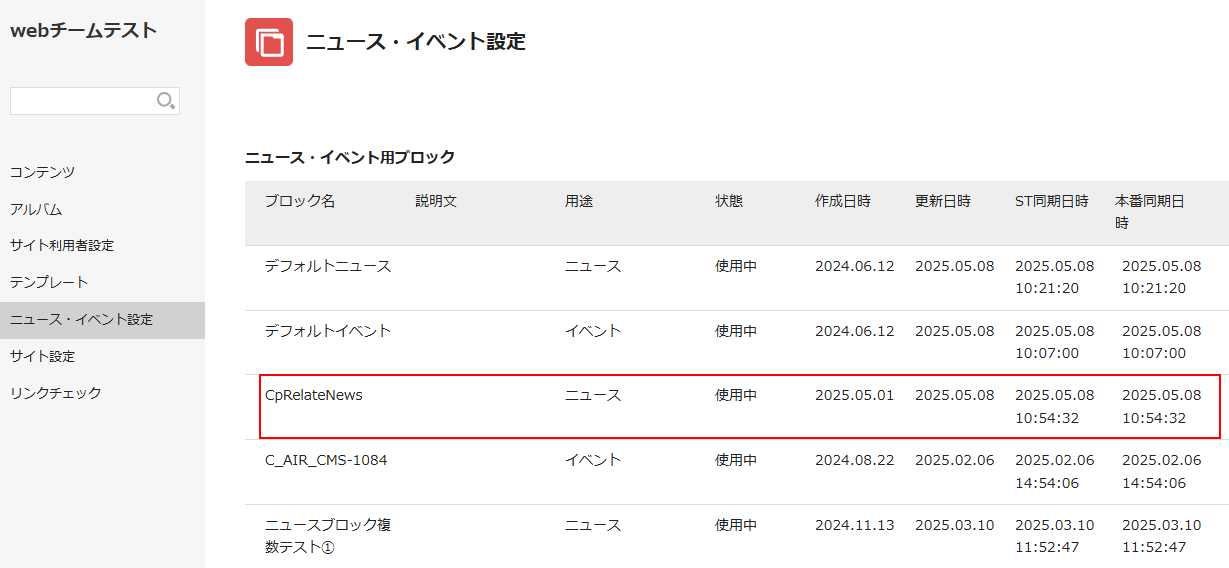Open サイト設定 in the sidebar

click(x=42, y=356)
